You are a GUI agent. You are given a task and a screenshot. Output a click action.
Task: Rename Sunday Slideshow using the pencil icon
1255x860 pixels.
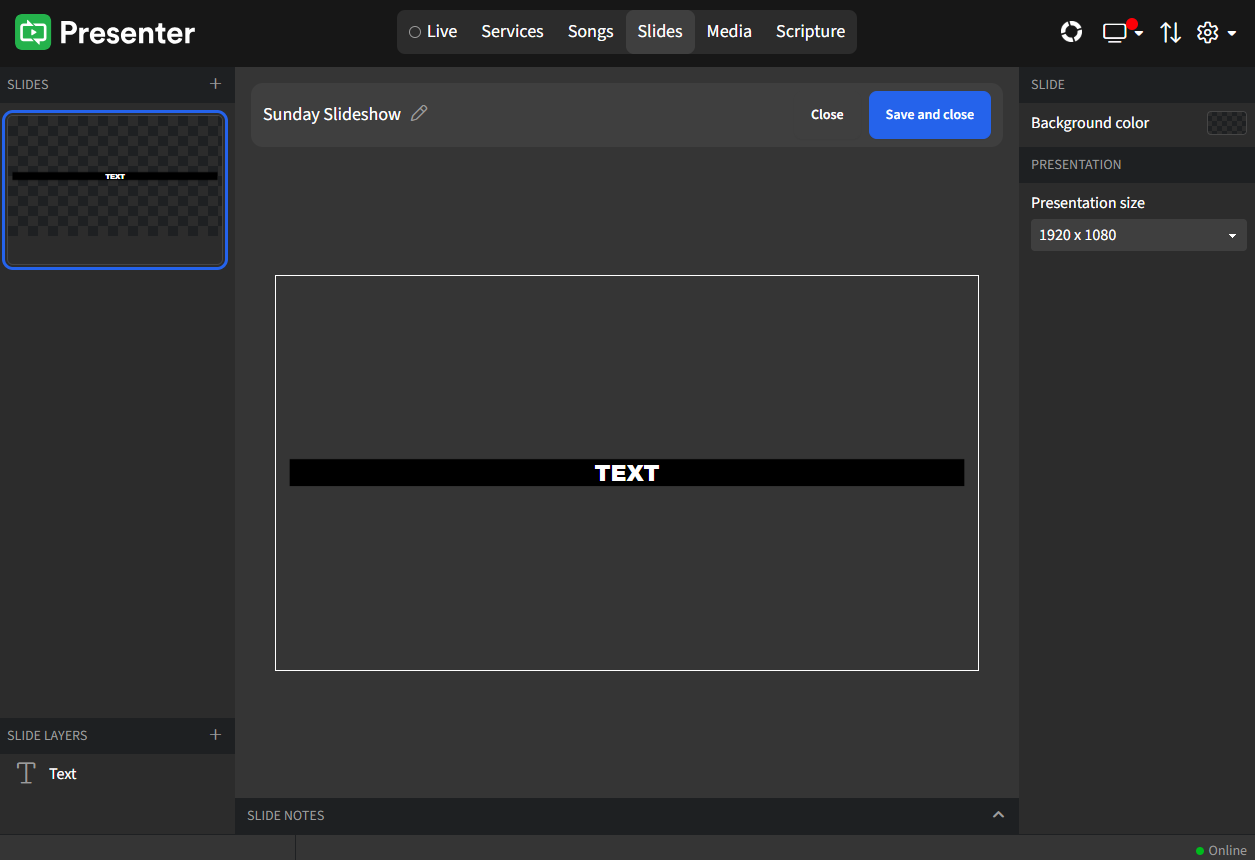tap(418, 113)
